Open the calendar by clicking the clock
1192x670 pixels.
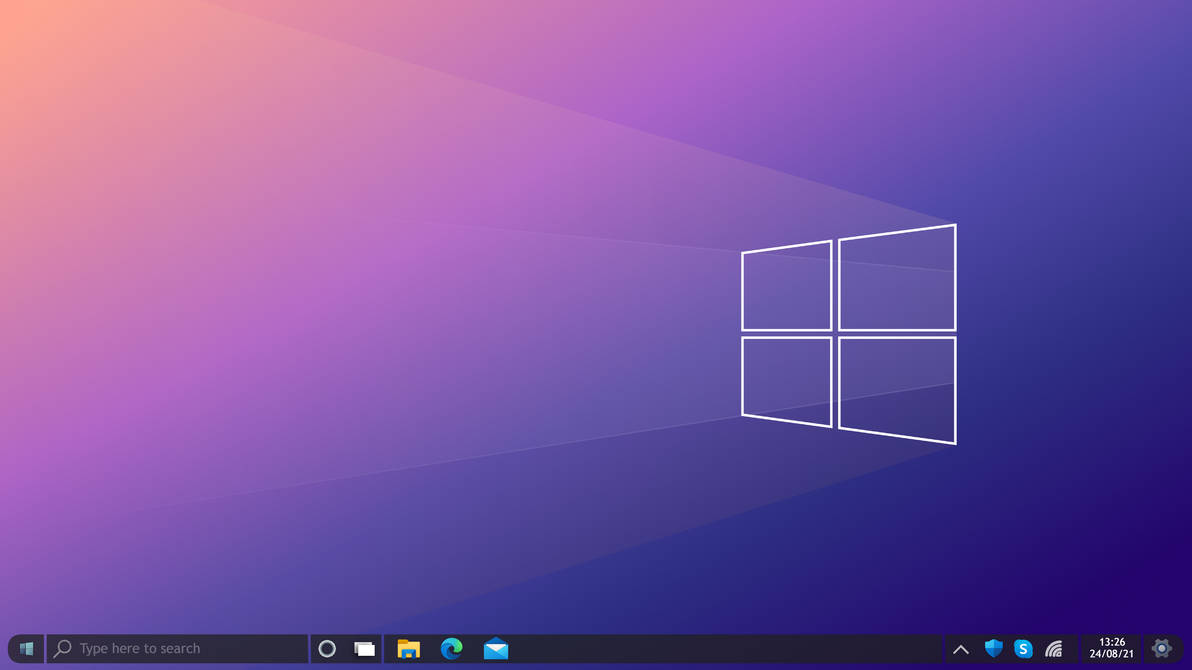point(1112,648)
